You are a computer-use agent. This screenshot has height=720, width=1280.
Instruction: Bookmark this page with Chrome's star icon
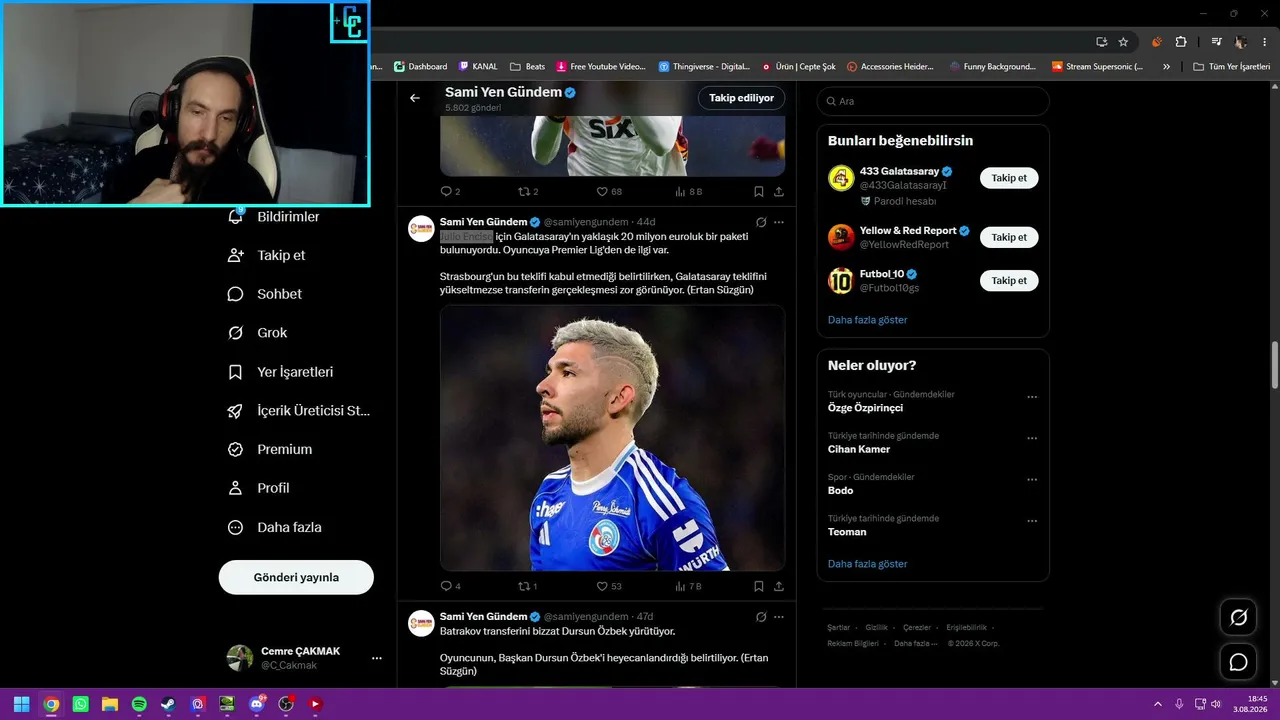click(1123, 42)
